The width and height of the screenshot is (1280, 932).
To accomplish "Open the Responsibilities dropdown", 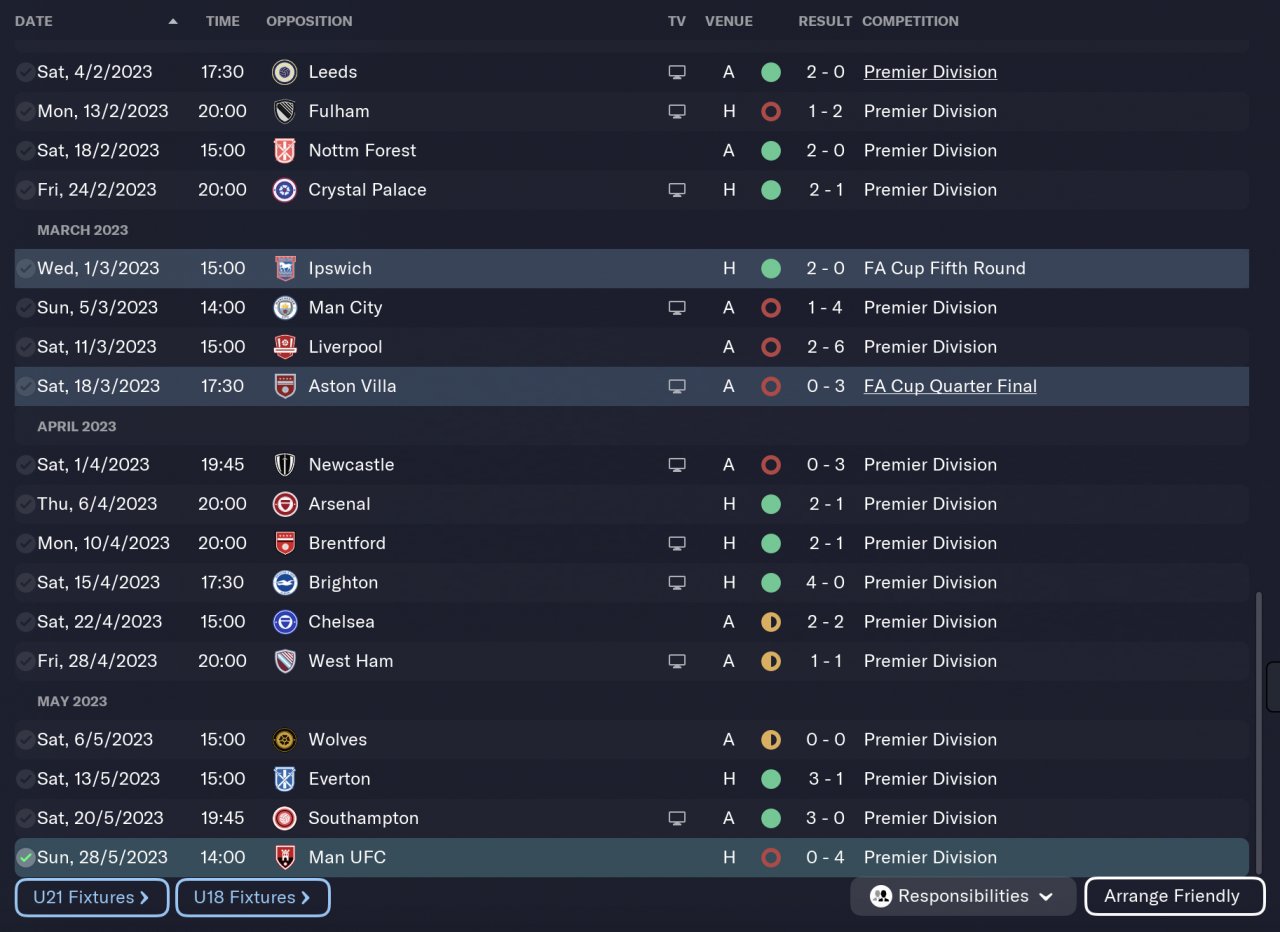I will [x=962, y=896].
